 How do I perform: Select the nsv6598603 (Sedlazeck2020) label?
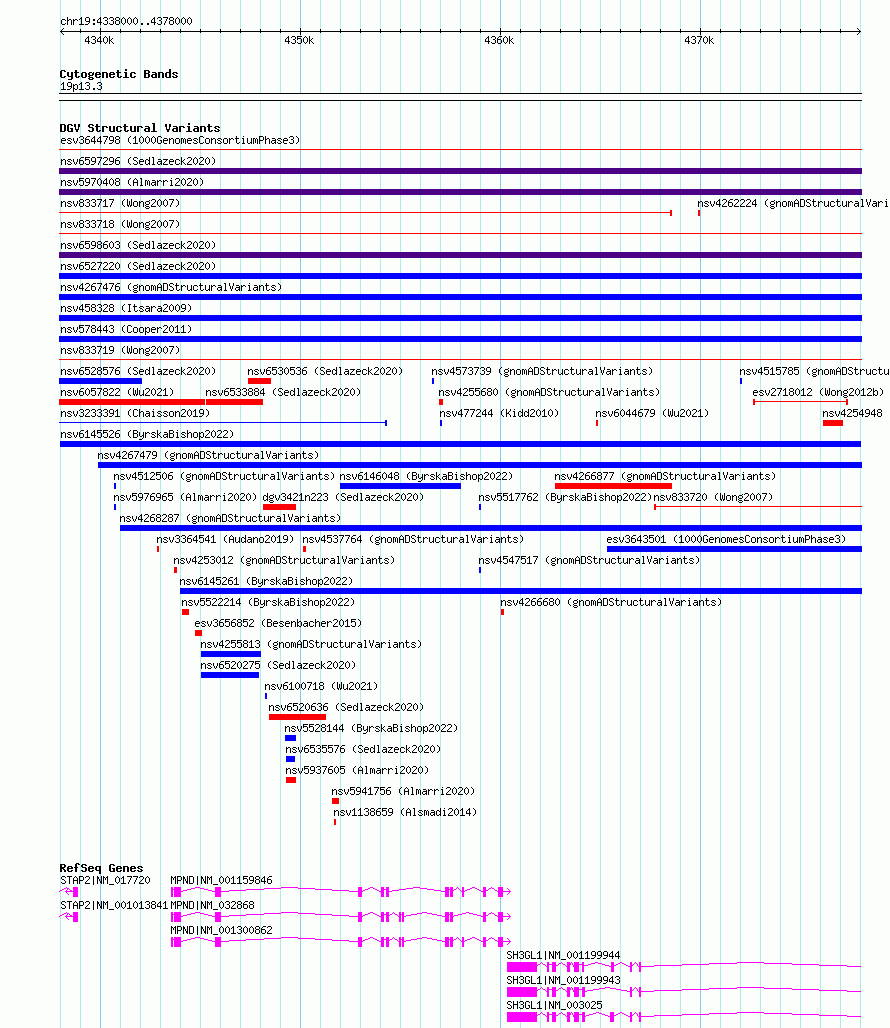138,245
